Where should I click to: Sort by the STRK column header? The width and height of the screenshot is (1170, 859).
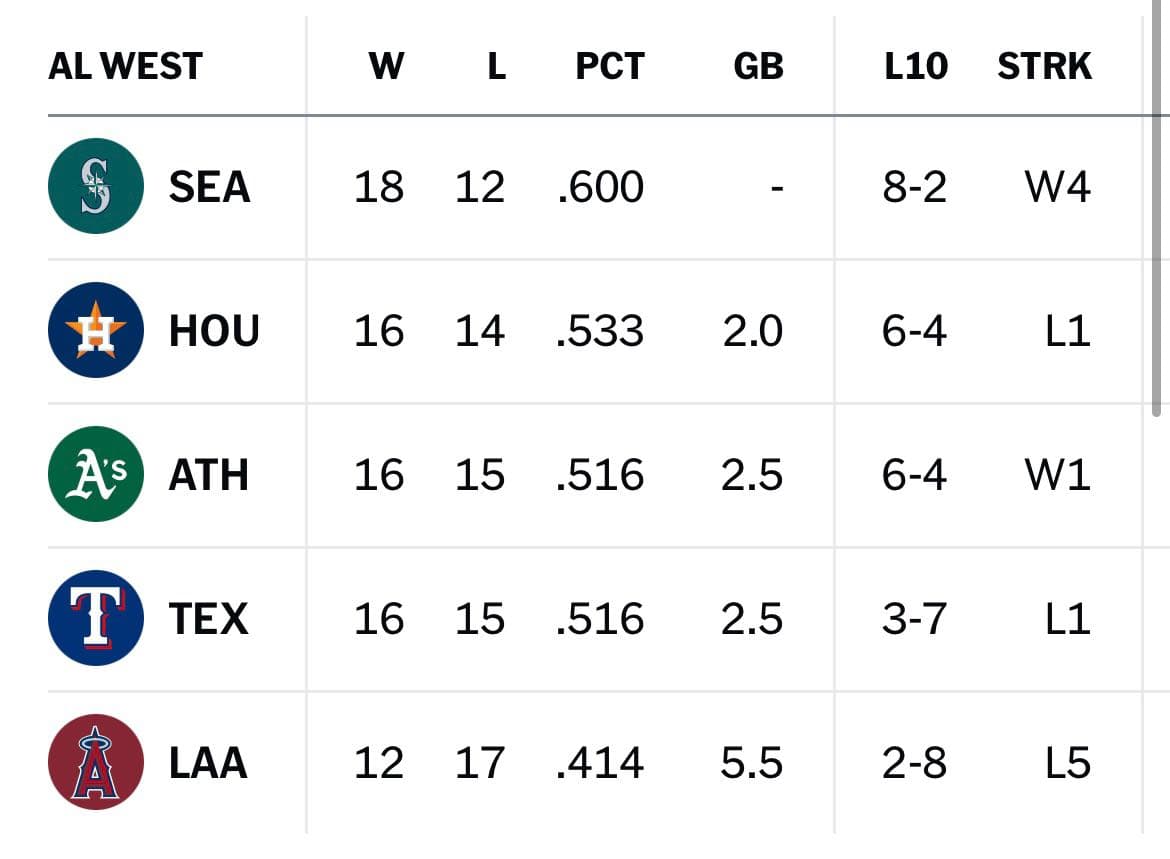[1044, 67]
